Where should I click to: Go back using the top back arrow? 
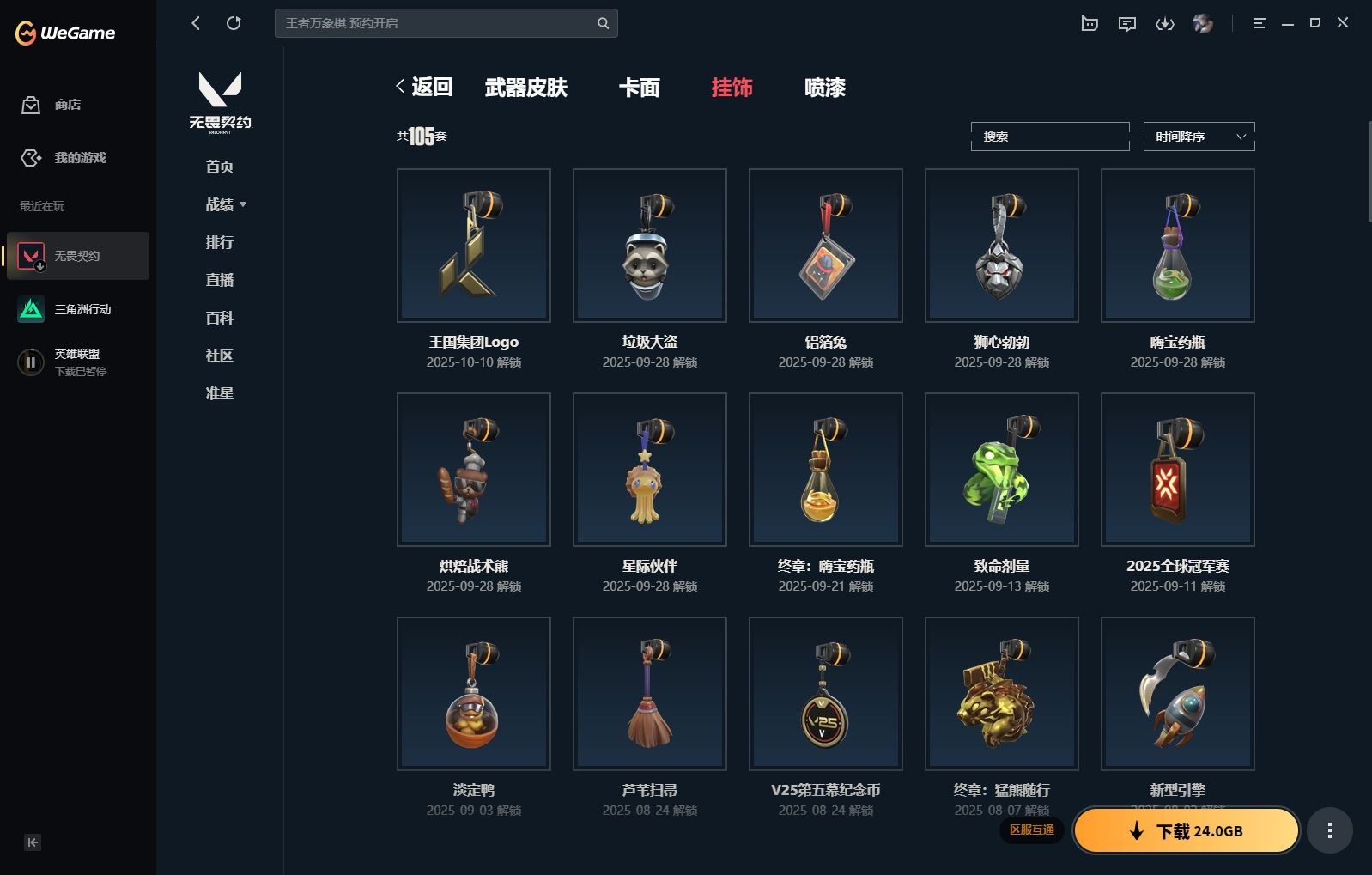[196, 23]
